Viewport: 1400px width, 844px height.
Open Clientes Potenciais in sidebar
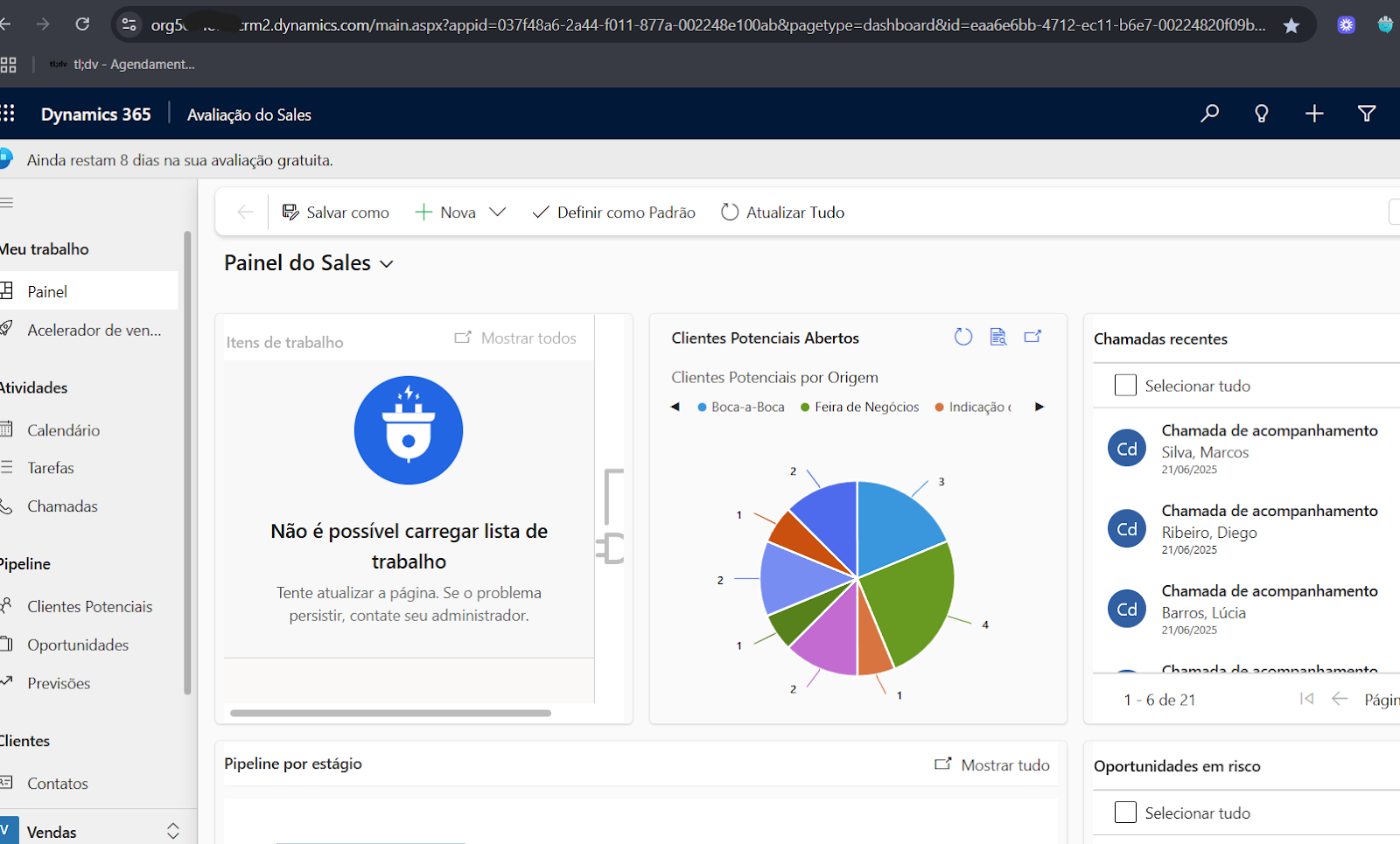(89, 606)
